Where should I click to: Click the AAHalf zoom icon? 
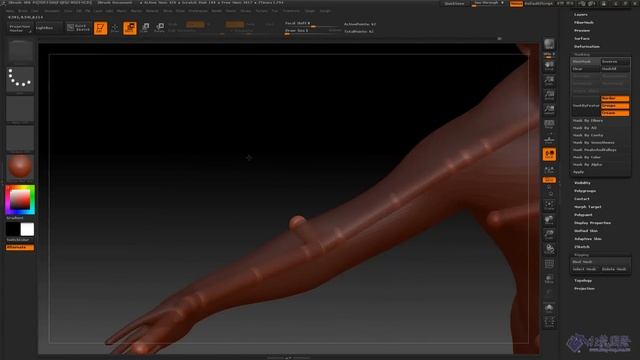tap(549, 110)
